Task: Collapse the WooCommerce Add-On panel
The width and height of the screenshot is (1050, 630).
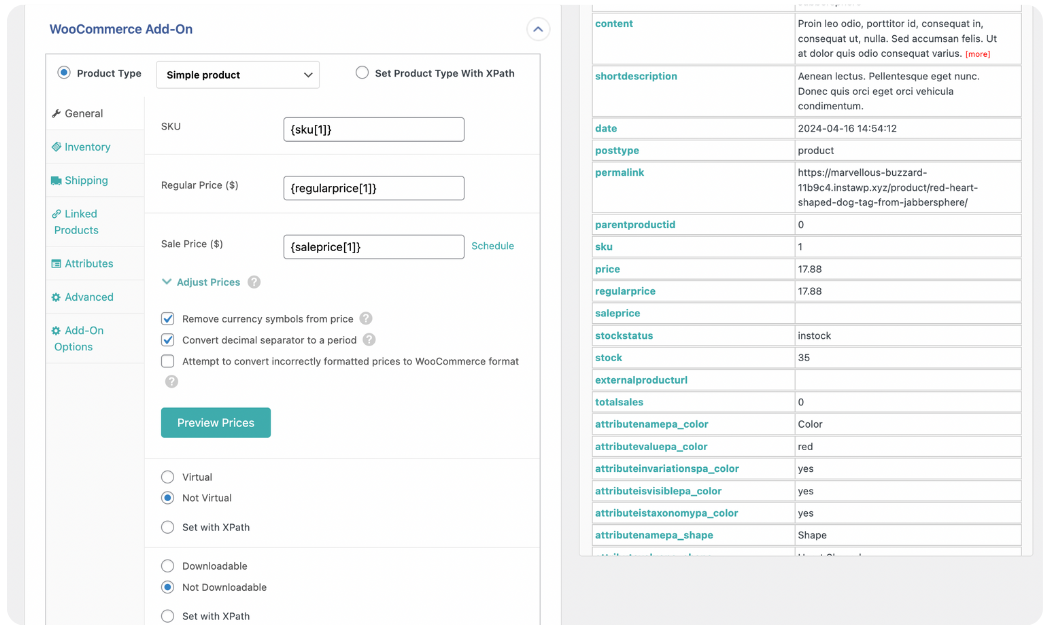Action: tap(538, 30)
